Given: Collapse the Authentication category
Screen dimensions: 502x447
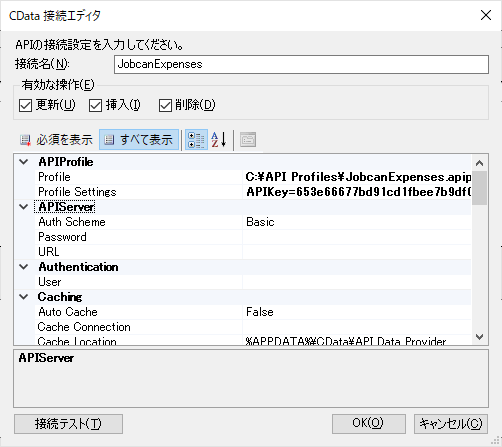Looking at the screenshot, I should (24, 267).
